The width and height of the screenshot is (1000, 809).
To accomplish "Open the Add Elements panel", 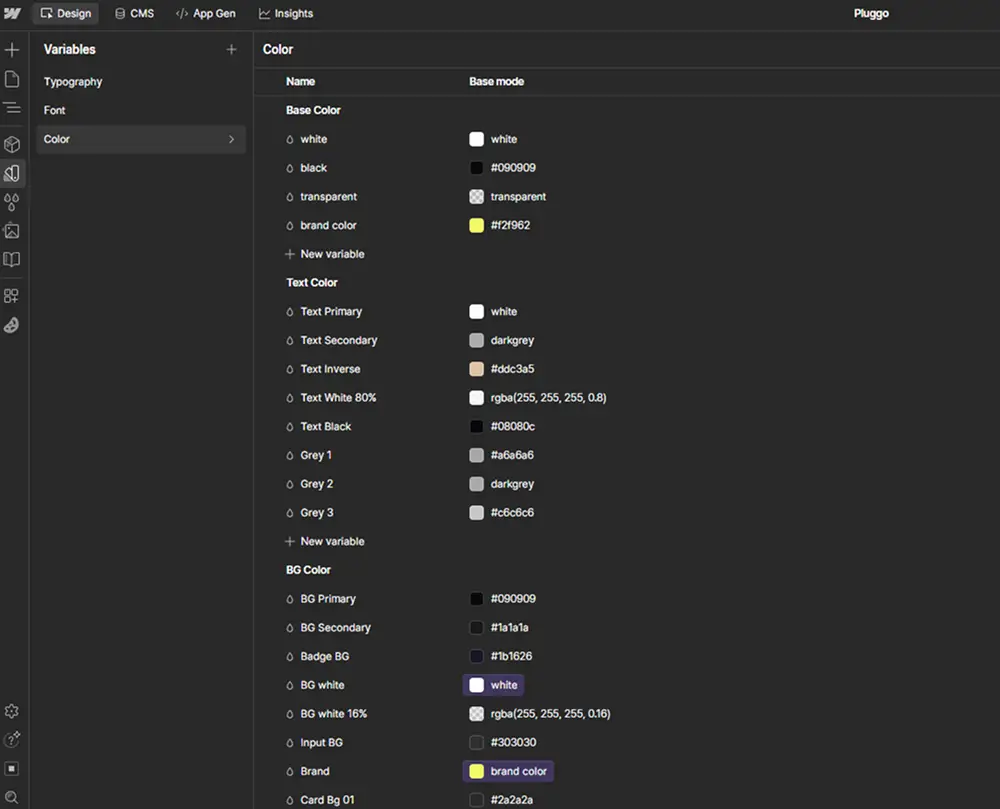I will (13, 48).
